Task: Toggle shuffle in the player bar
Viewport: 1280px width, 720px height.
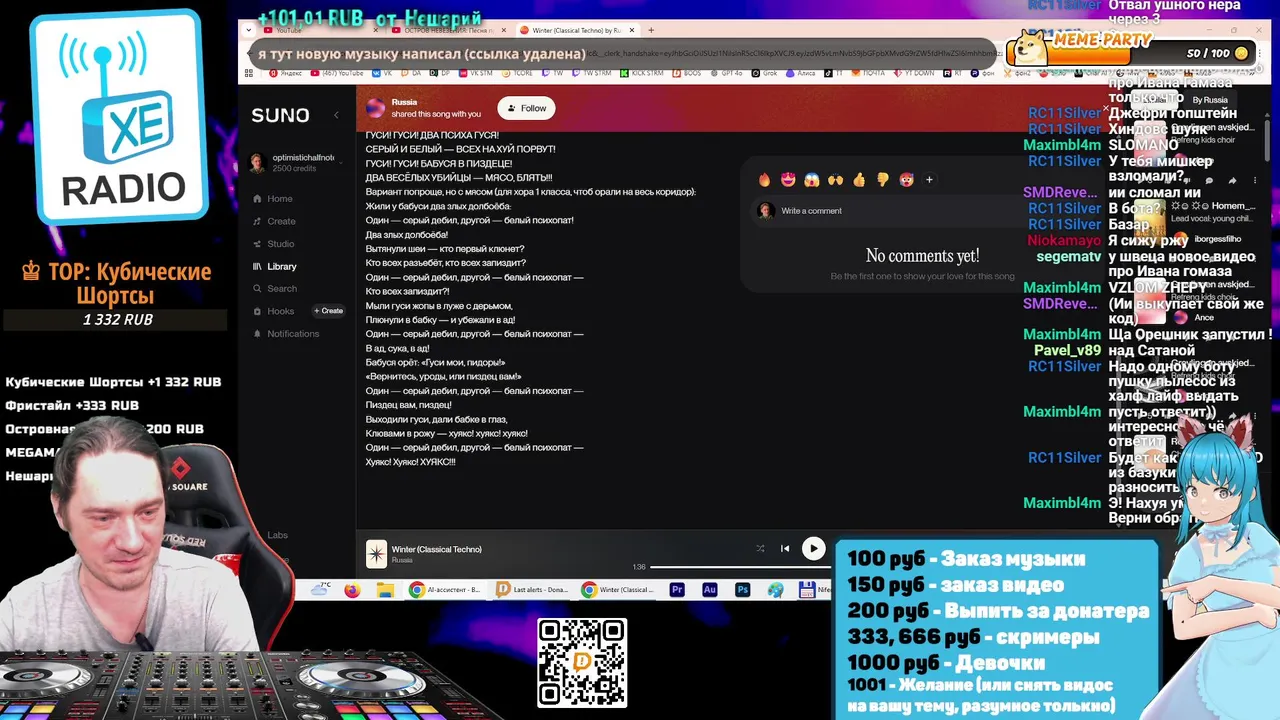Action: pos(760,548)
